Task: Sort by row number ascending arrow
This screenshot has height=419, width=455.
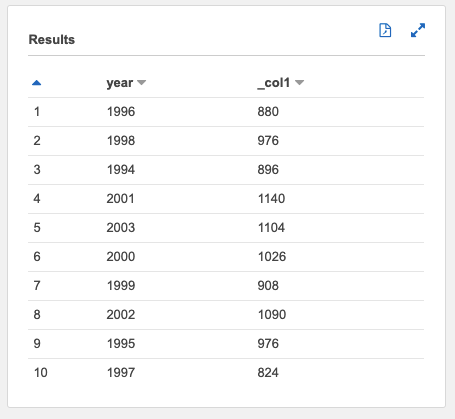Action: pos(36,83)
